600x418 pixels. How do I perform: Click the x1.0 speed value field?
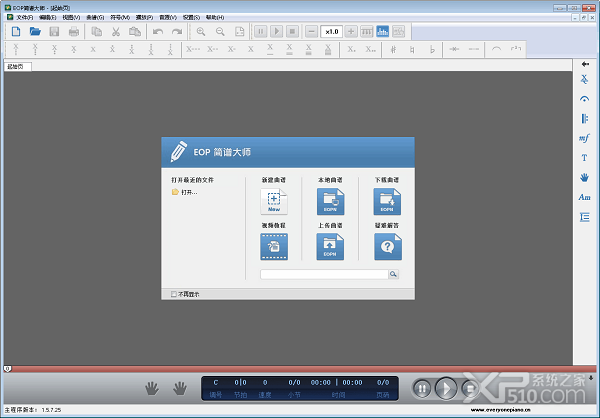coord(331,31)
